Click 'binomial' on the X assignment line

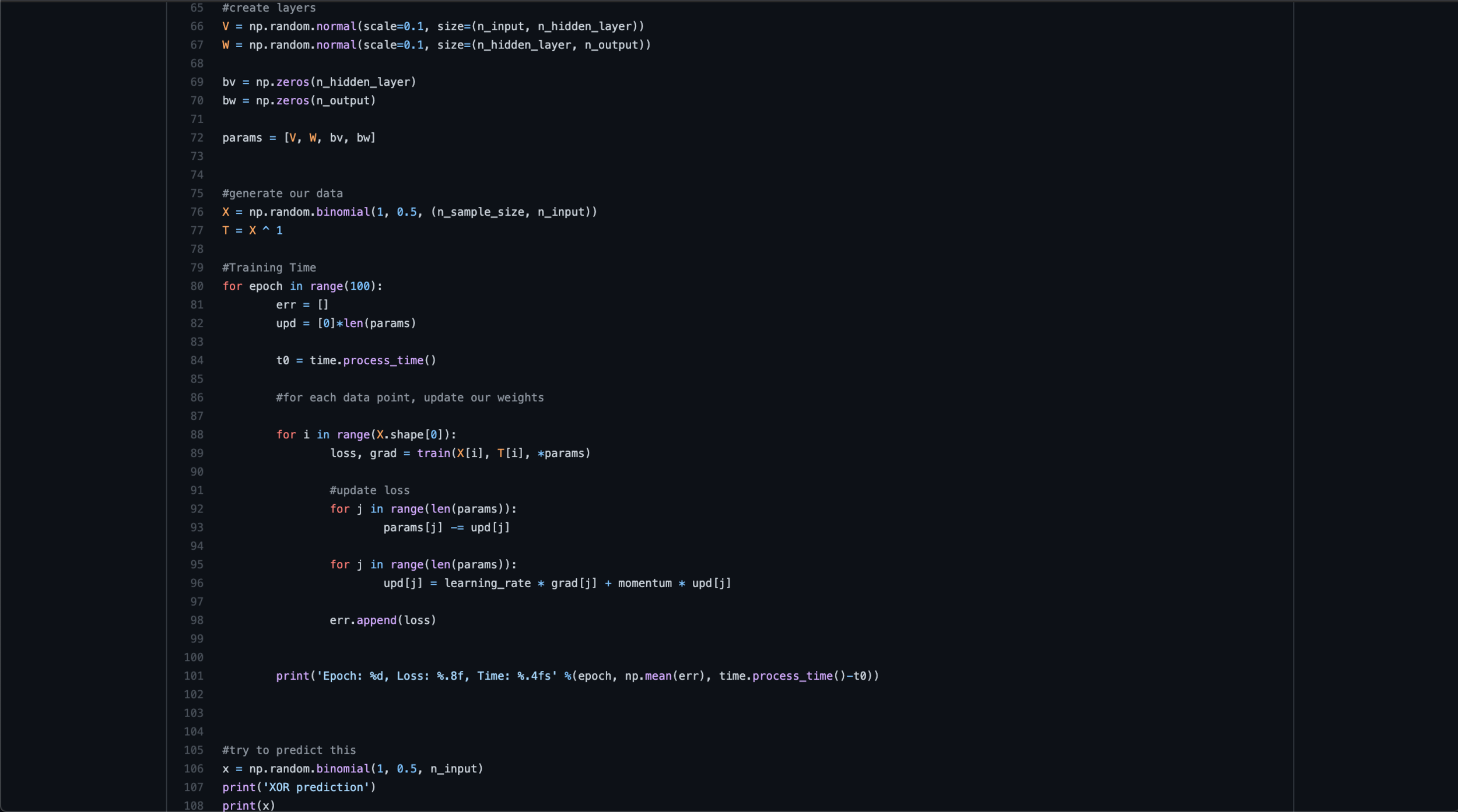(343, 212)
